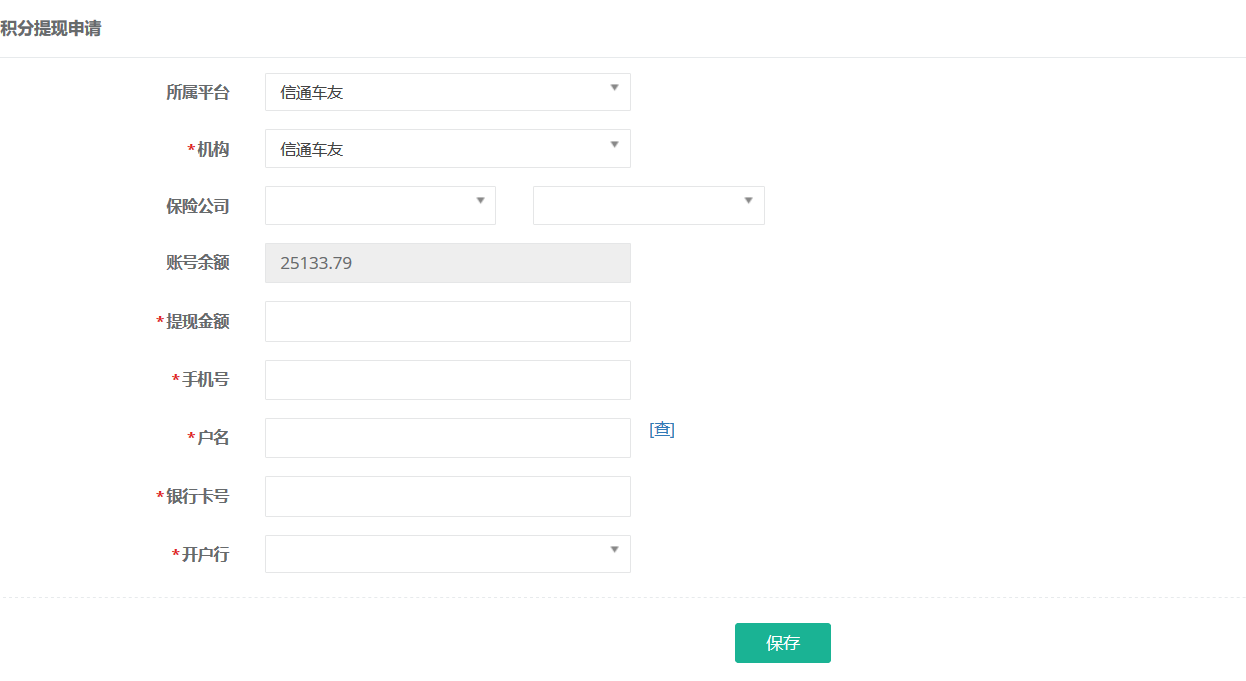Viewport: 1246px width, 681px height.
Task: Click the [查] link beside 户名
Action: pos(662,430)
